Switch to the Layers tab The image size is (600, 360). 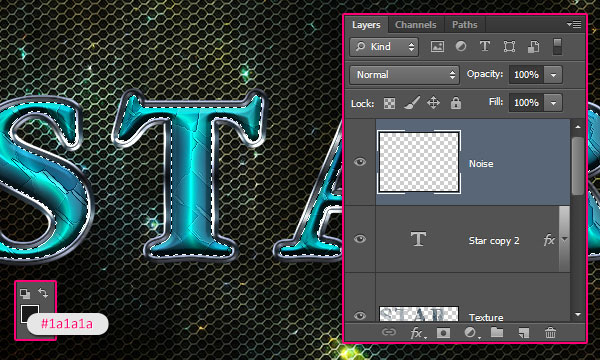click(366, 25)
